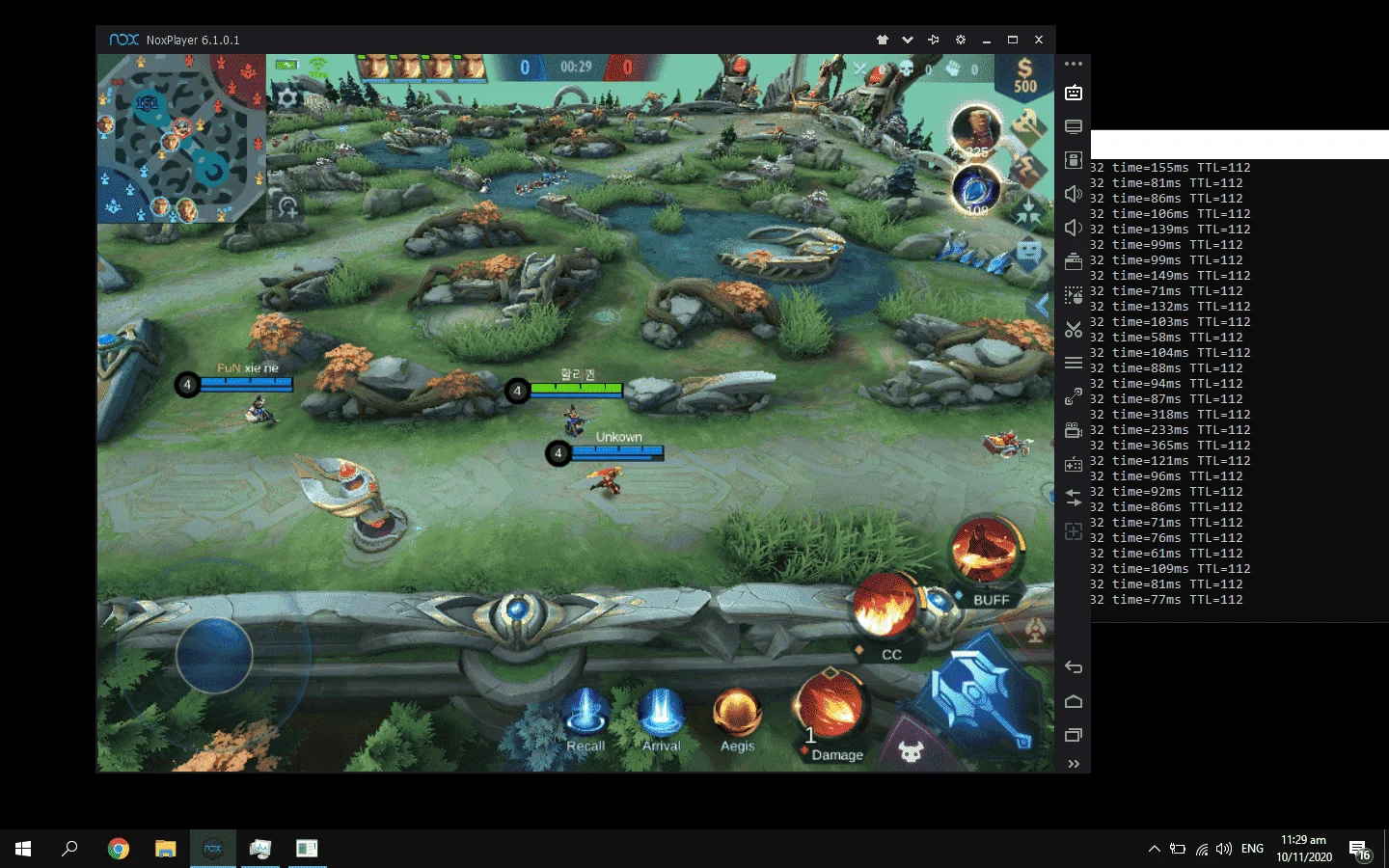The height and width of the screenshot is (868, 1389).
Task: Click the two-way arrows sync icon
Action: 1074,498
